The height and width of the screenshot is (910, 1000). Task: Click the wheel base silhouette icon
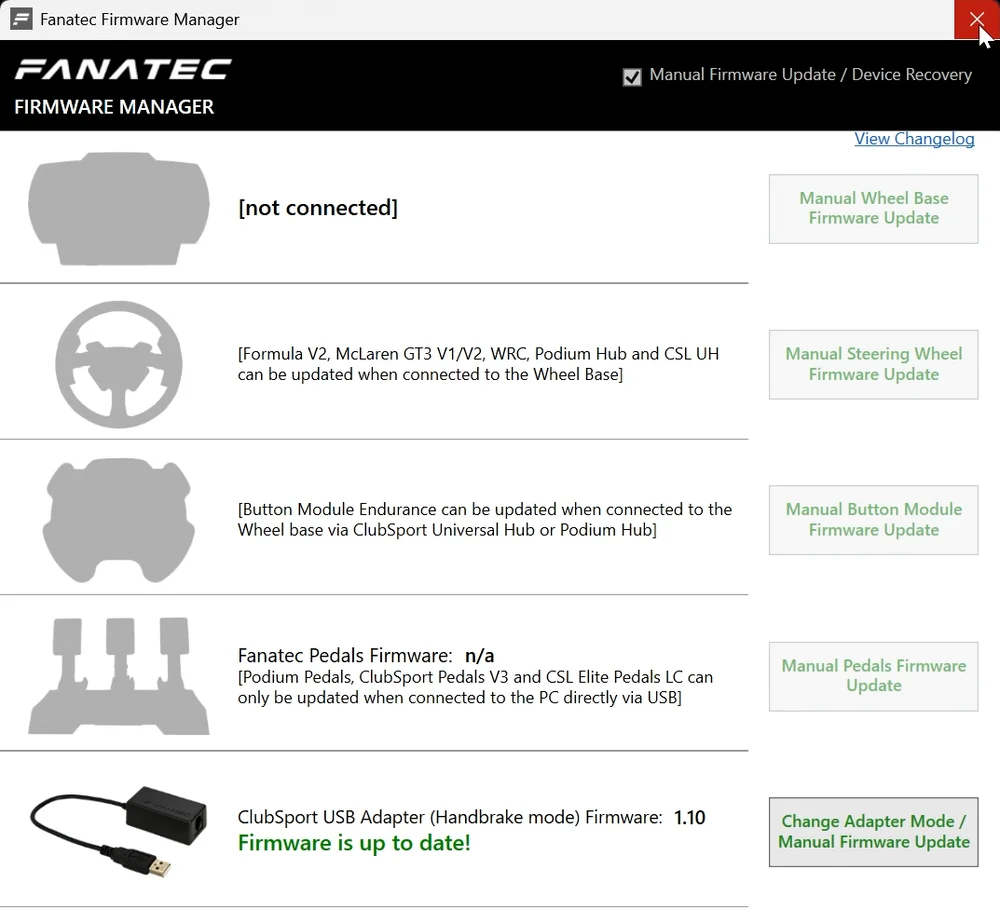119,209
